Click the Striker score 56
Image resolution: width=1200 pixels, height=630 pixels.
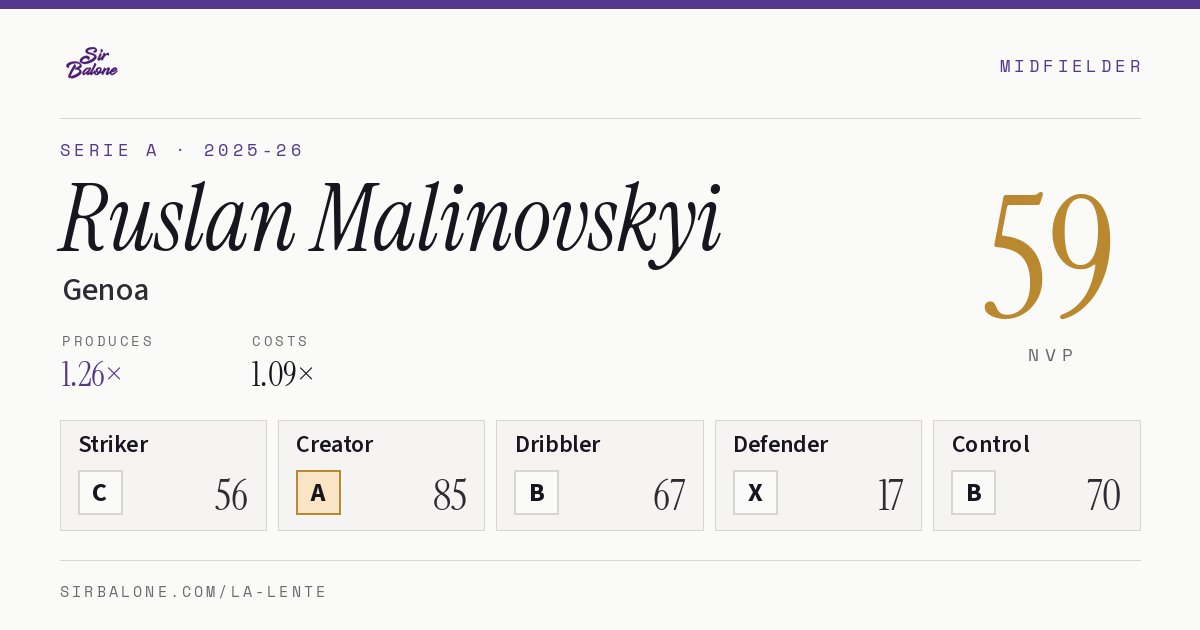tap(231, 495)
